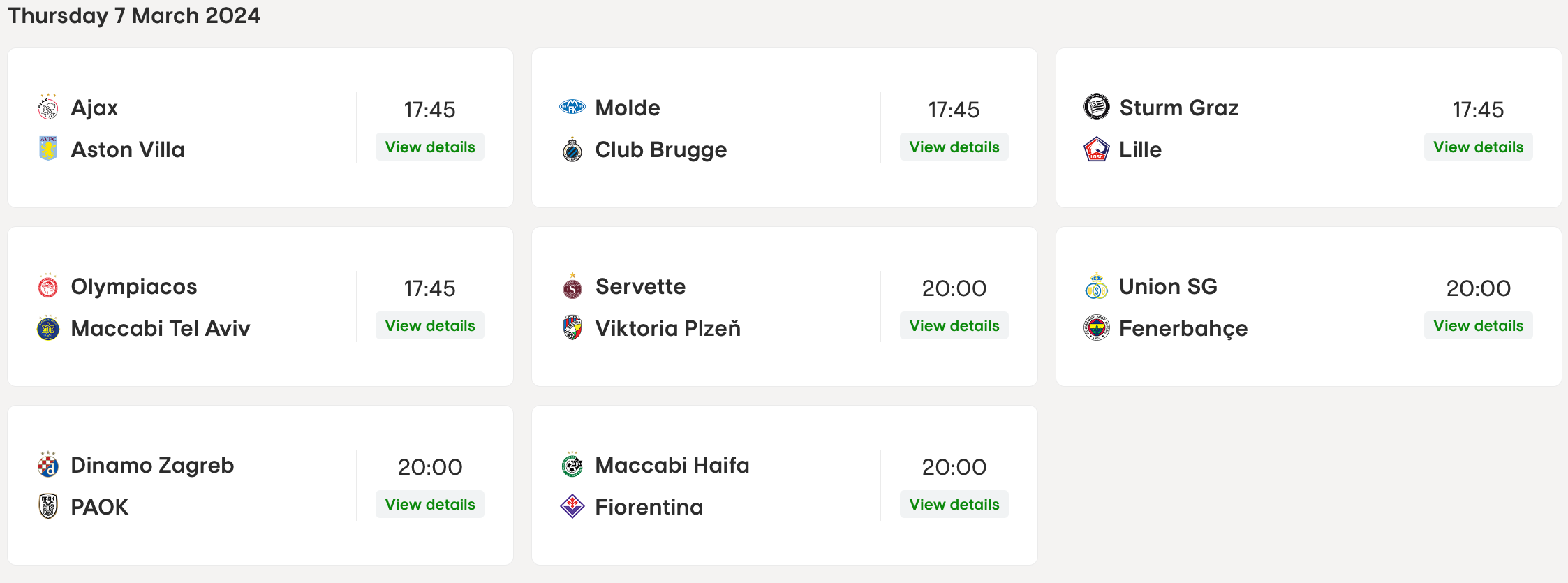Click the Club Brugge crest
The height and width of the screenshot is (583, 1568).
point(572,149)
